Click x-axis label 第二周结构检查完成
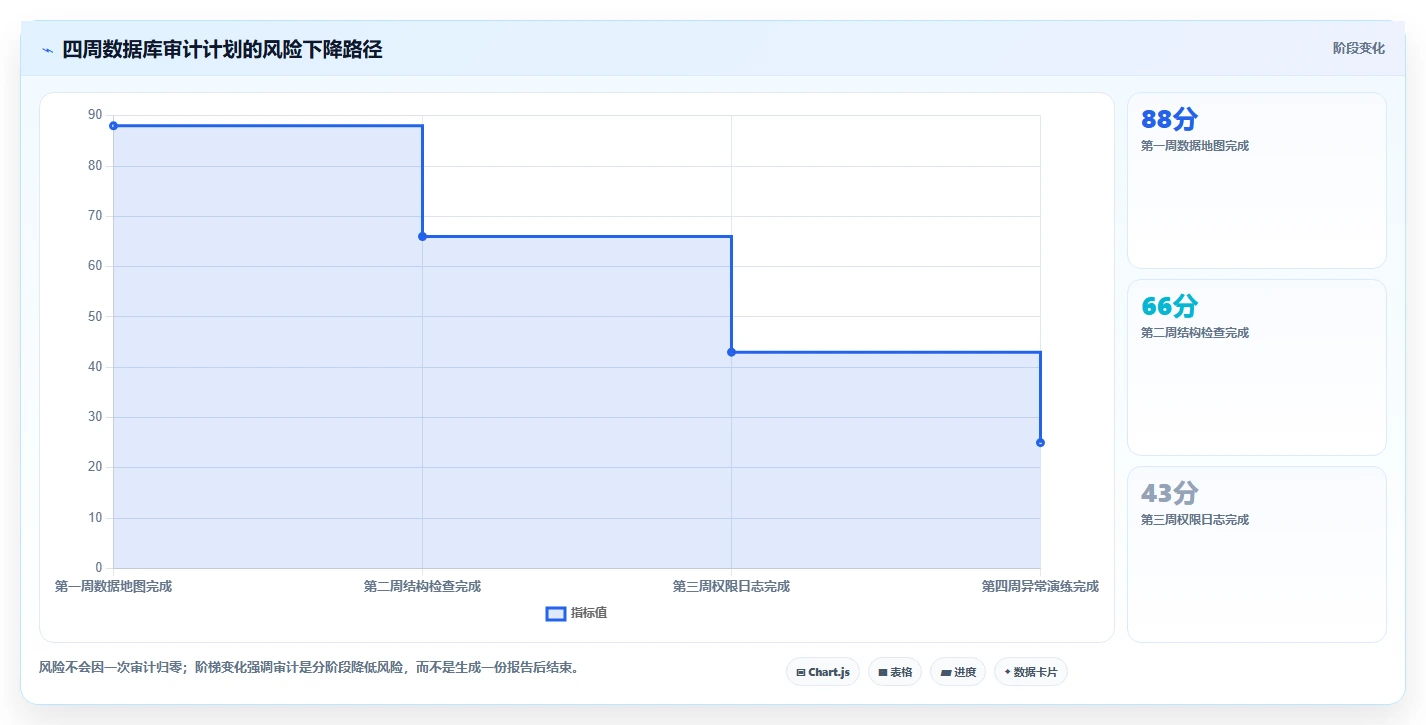The height and width of the screenshot is (725, 1426). (422, 586)
